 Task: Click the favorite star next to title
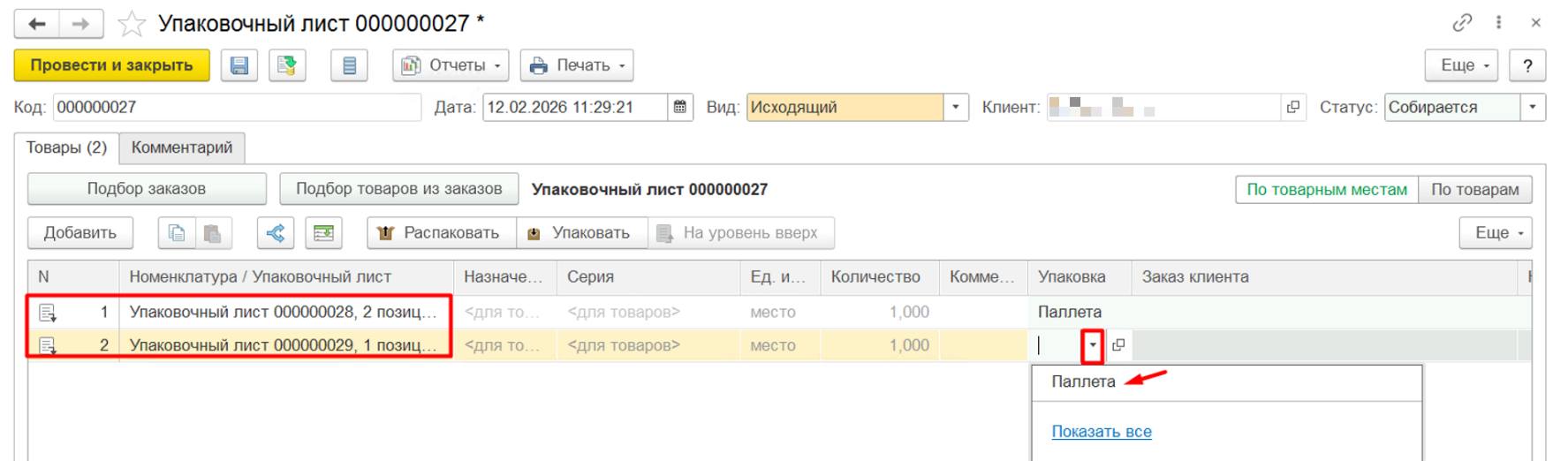(132, 24)
